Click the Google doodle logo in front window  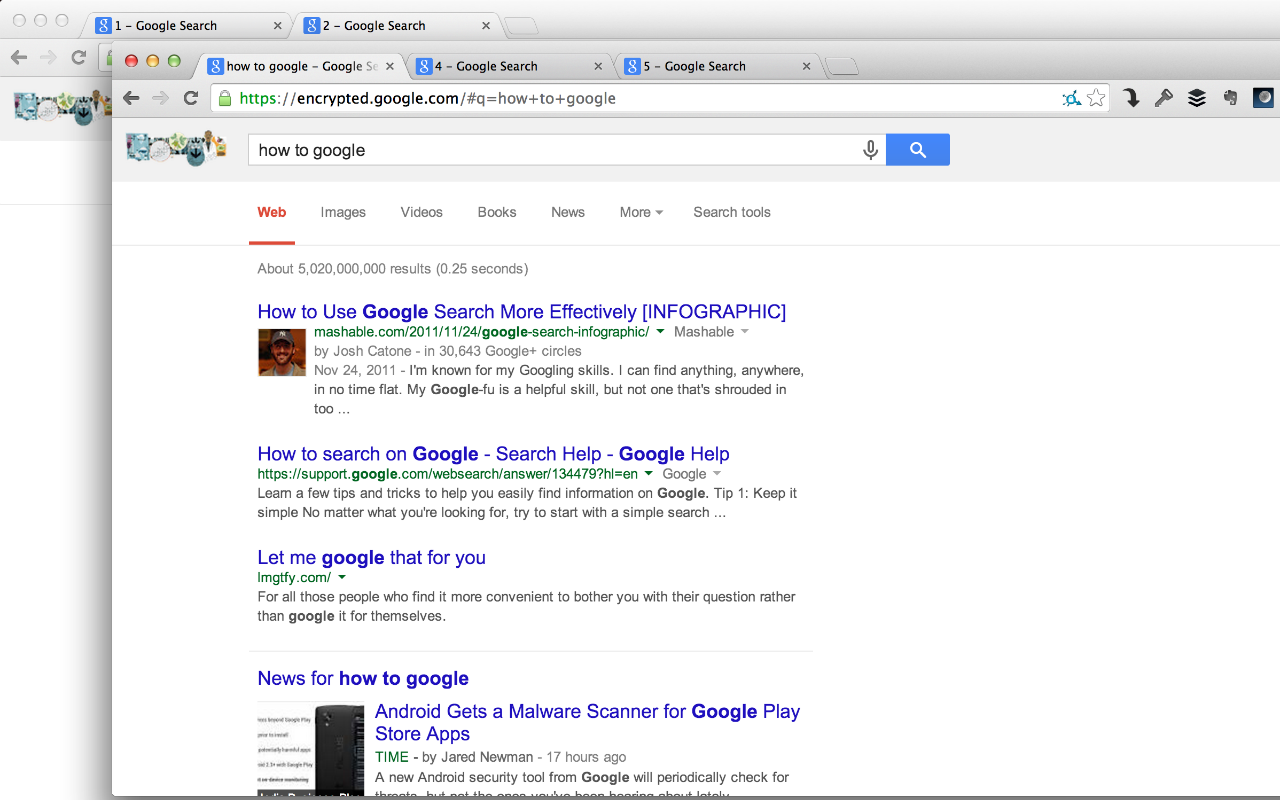point(176,148)
